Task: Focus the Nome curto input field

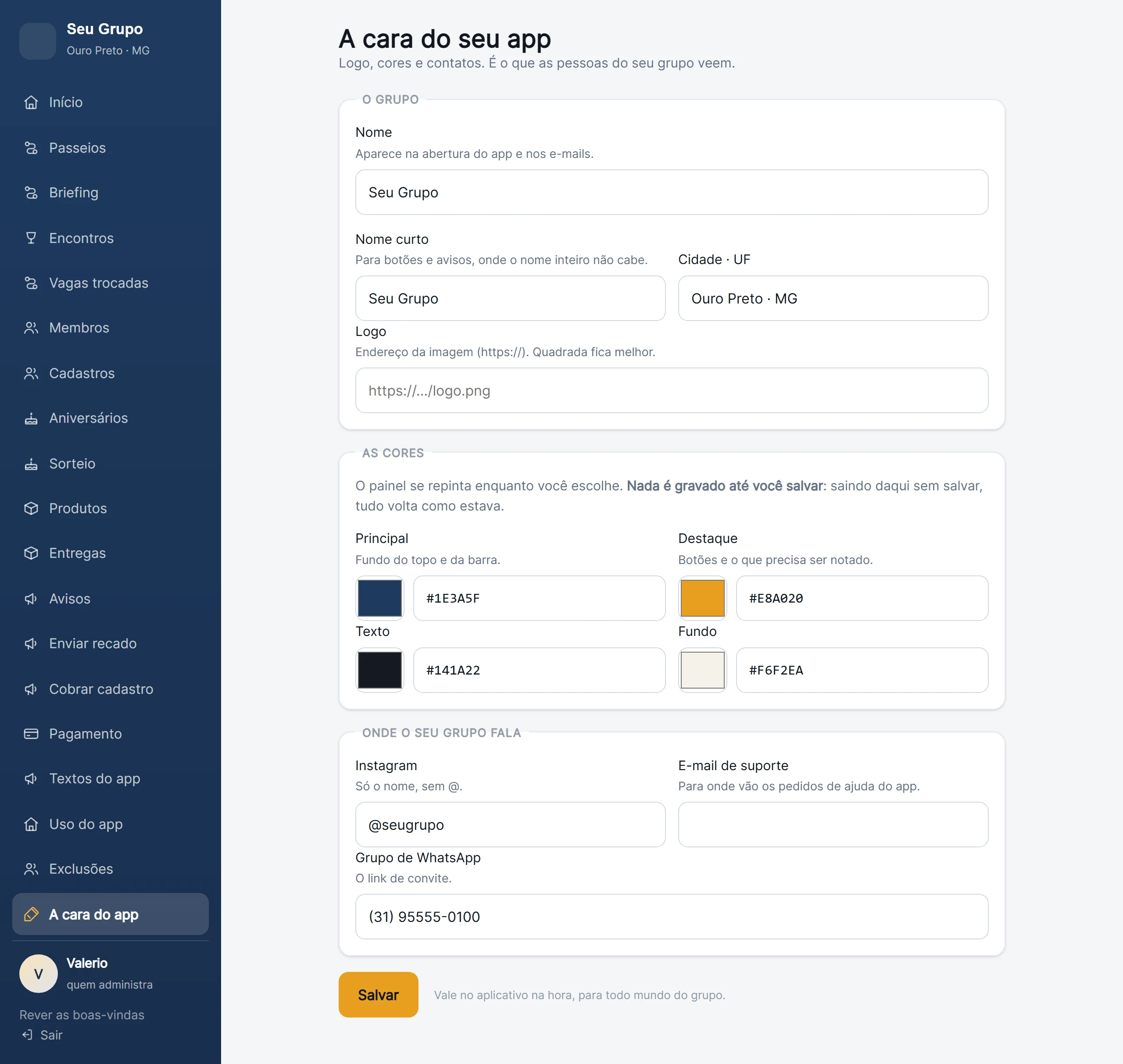Action: pos(511,298)
